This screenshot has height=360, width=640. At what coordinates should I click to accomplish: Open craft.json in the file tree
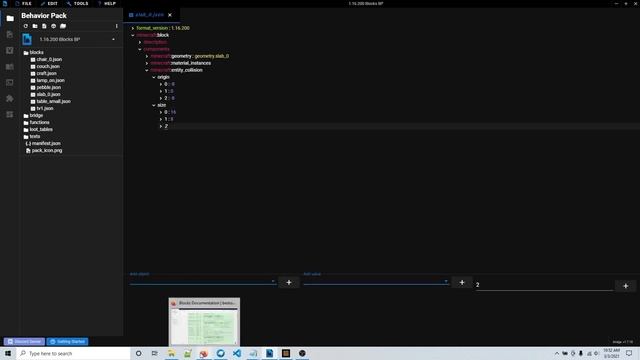(x=44, y=73)
